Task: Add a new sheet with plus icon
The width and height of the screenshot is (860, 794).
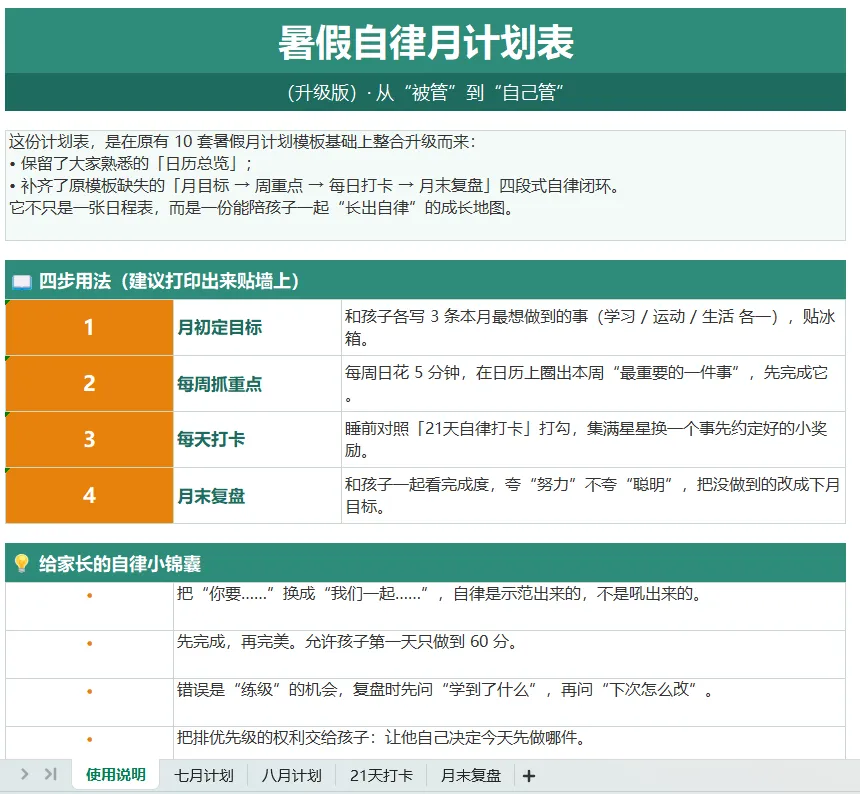Action: pos(529,776)
